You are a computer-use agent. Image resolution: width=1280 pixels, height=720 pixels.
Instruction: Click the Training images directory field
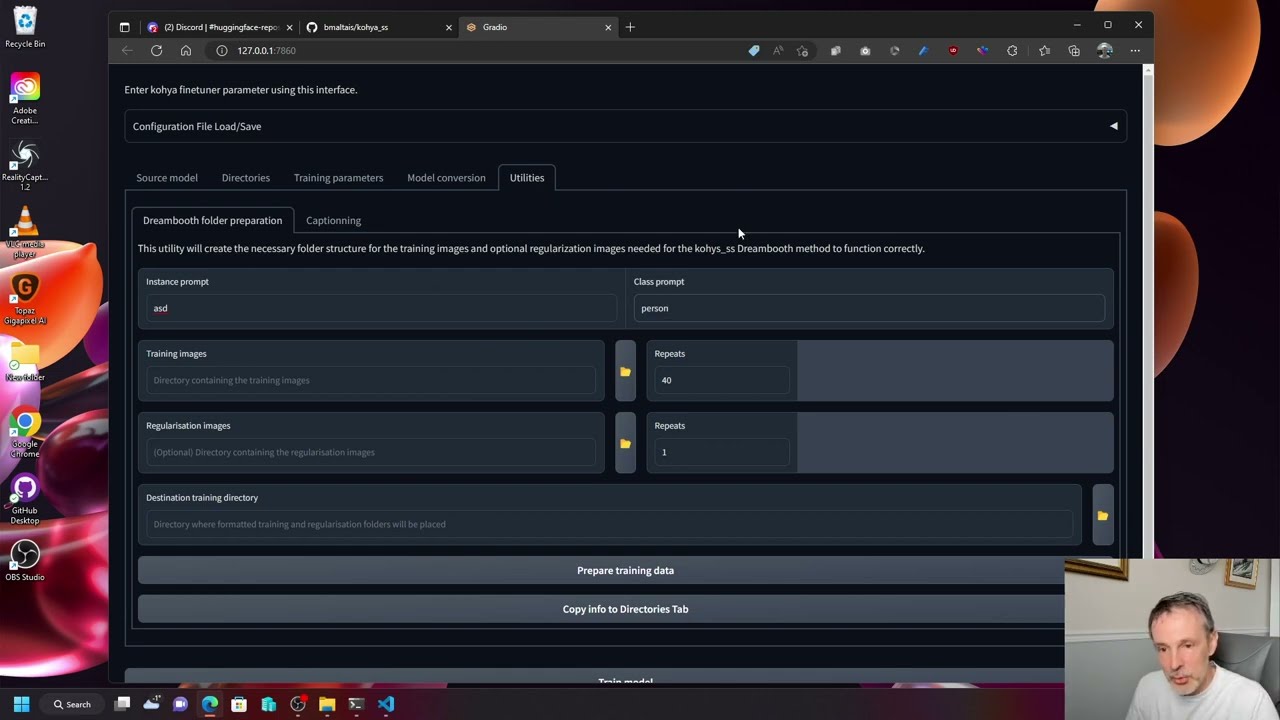coord(371,380)
